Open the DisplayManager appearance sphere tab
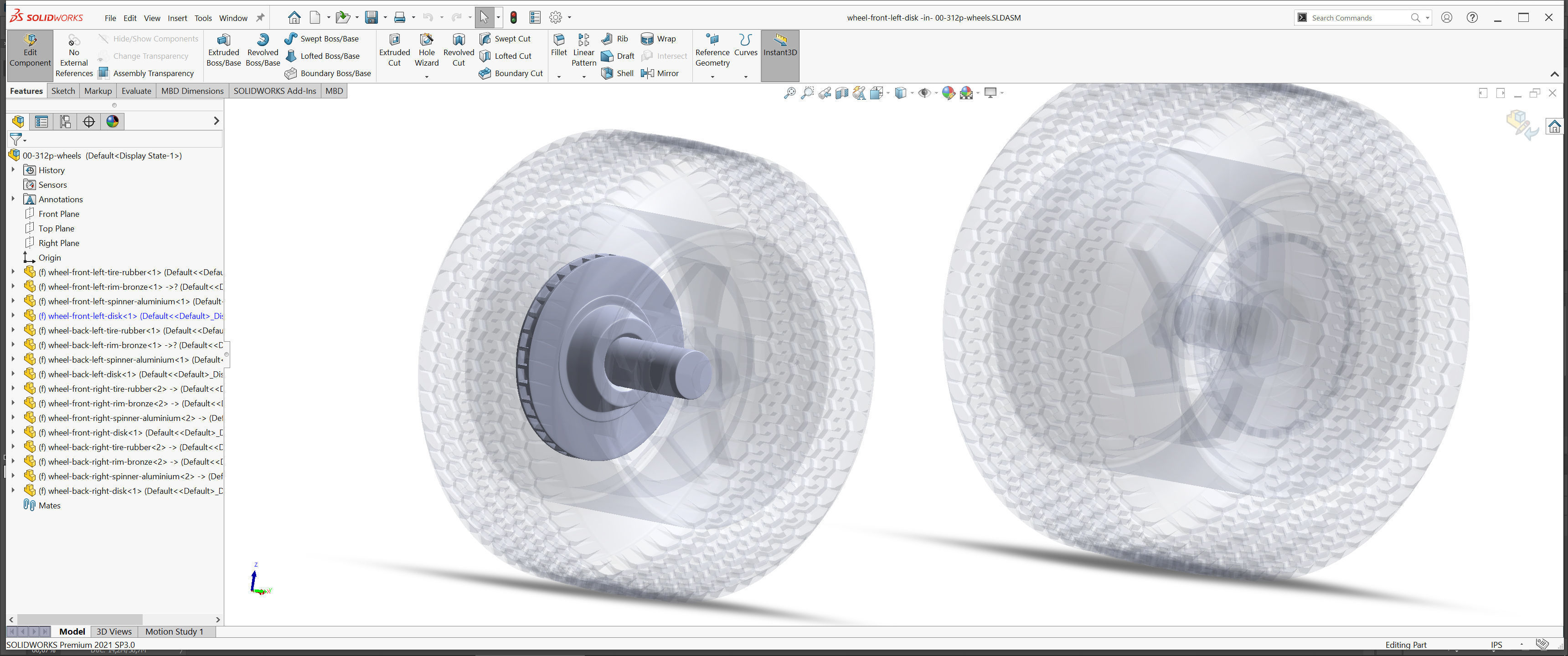 coord(113,121)
